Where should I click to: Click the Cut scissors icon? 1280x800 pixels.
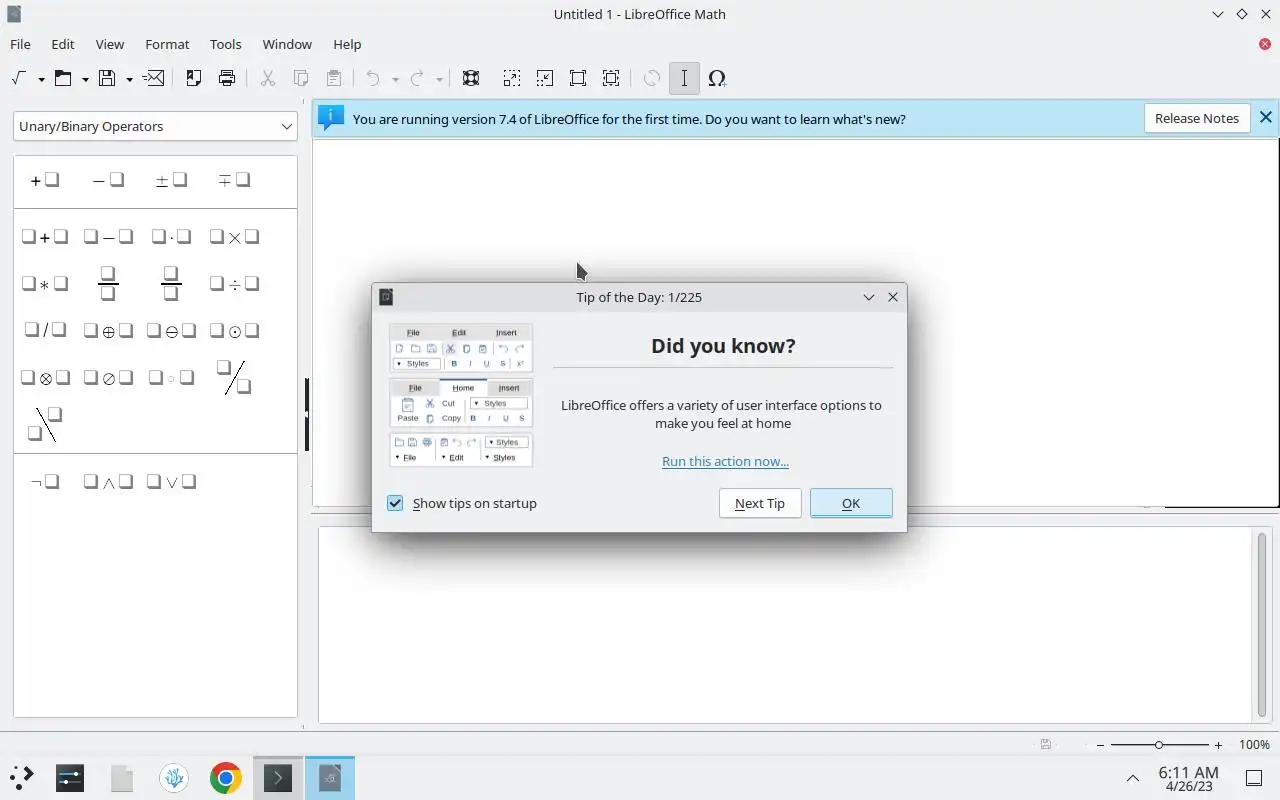[x=268, y=78]
